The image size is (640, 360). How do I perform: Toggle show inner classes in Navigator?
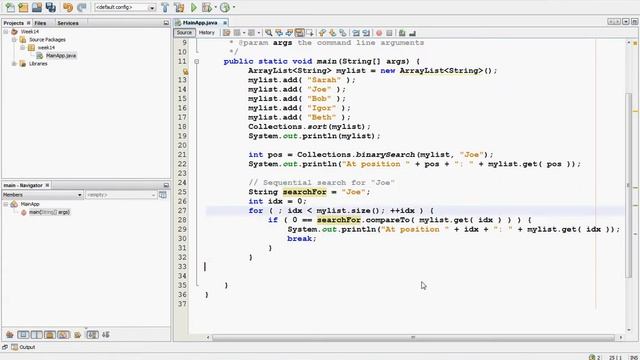[64, 335]
